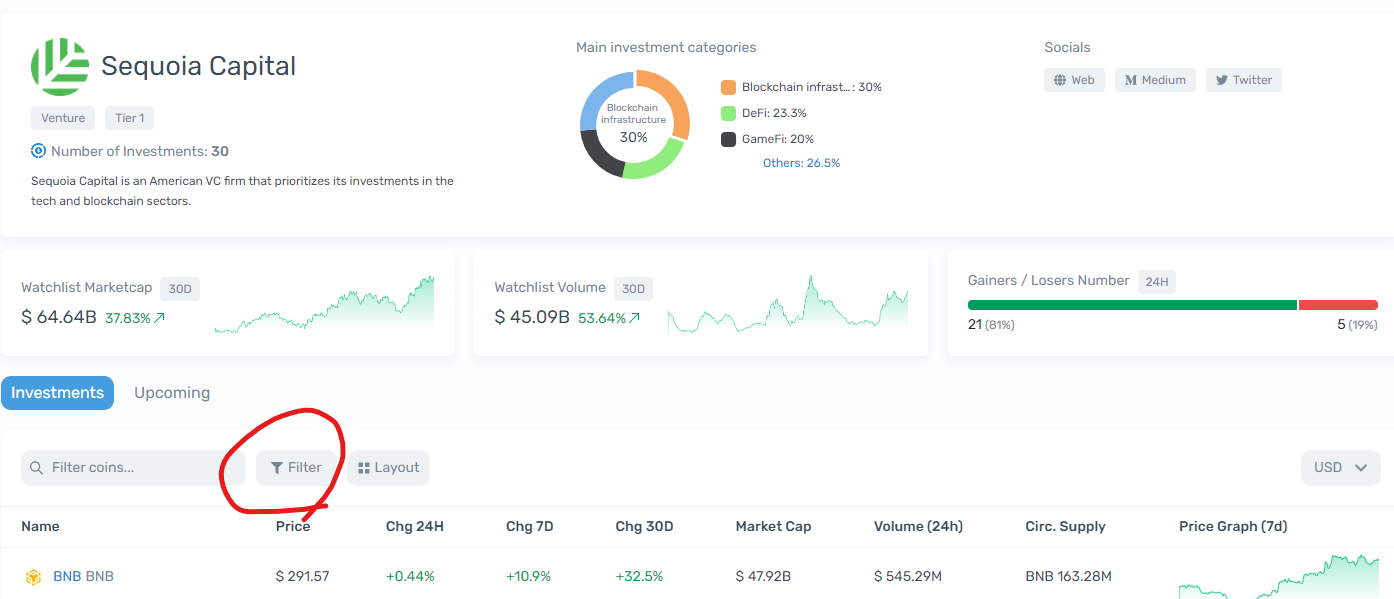Click the Sequoia Capital green logo
The height and width of the screenshot is (599, 1394).
click(61, 66)
